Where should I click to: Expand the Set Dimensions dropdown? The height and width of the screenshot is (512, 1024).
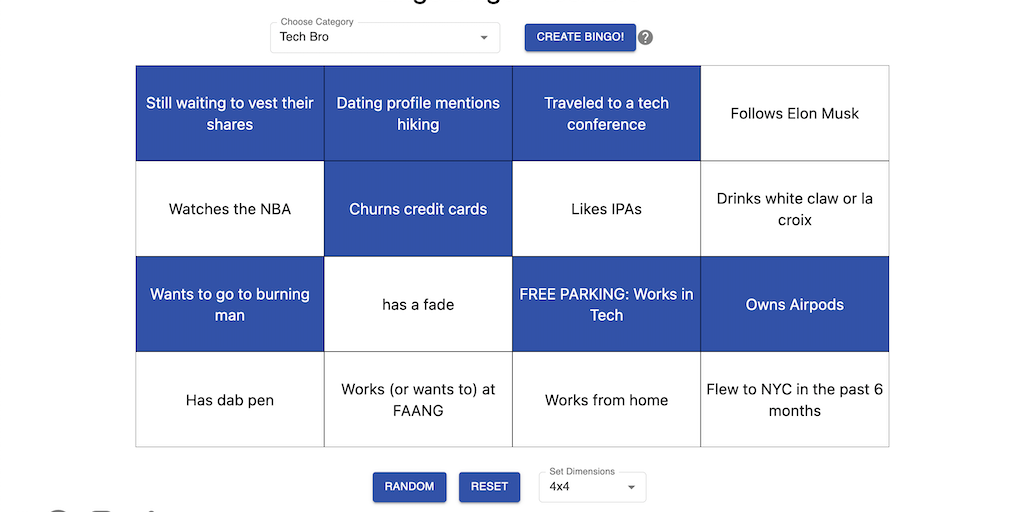click(x=592, y=487)
